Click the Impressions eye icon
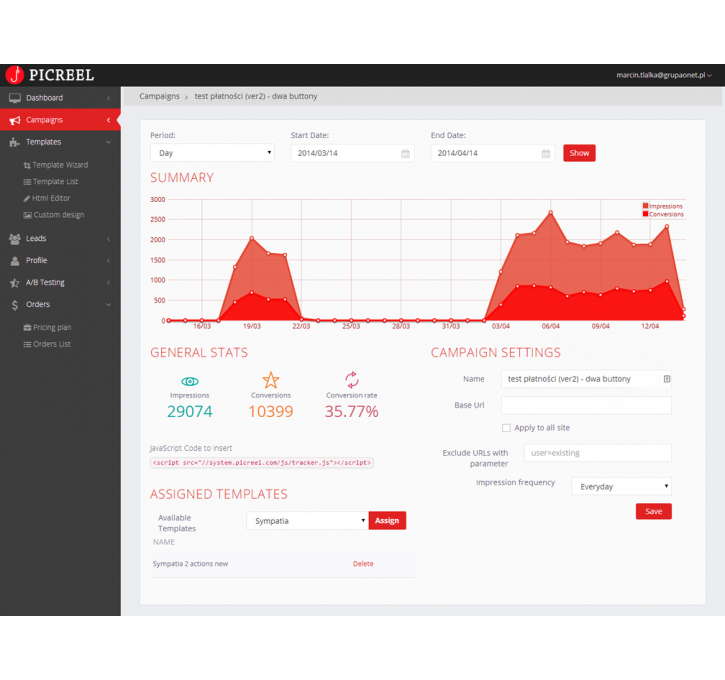The height and width of the screenshot is (680, 725). [190, 381]
